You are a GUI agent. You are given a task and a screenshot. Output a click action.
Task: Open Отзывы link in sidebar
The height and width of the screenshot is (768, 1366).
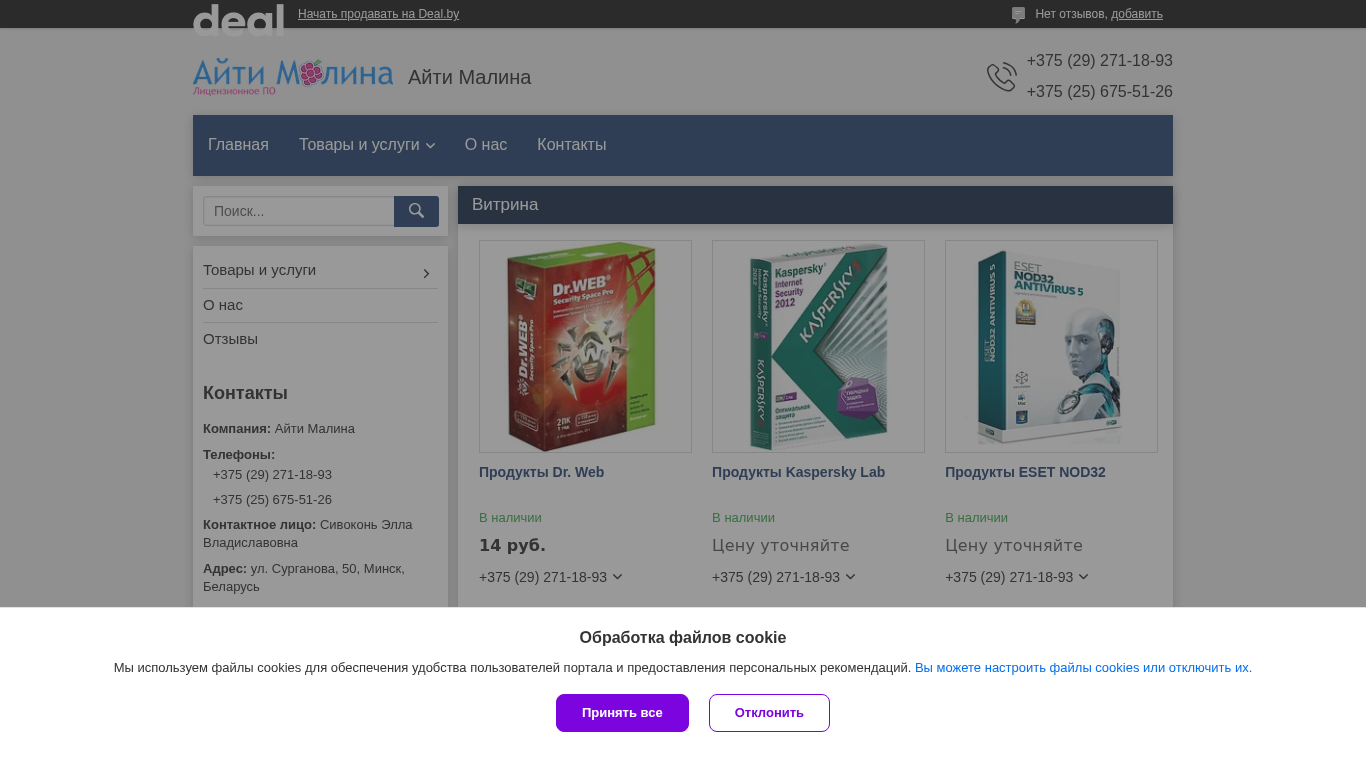tap(230, 339)
